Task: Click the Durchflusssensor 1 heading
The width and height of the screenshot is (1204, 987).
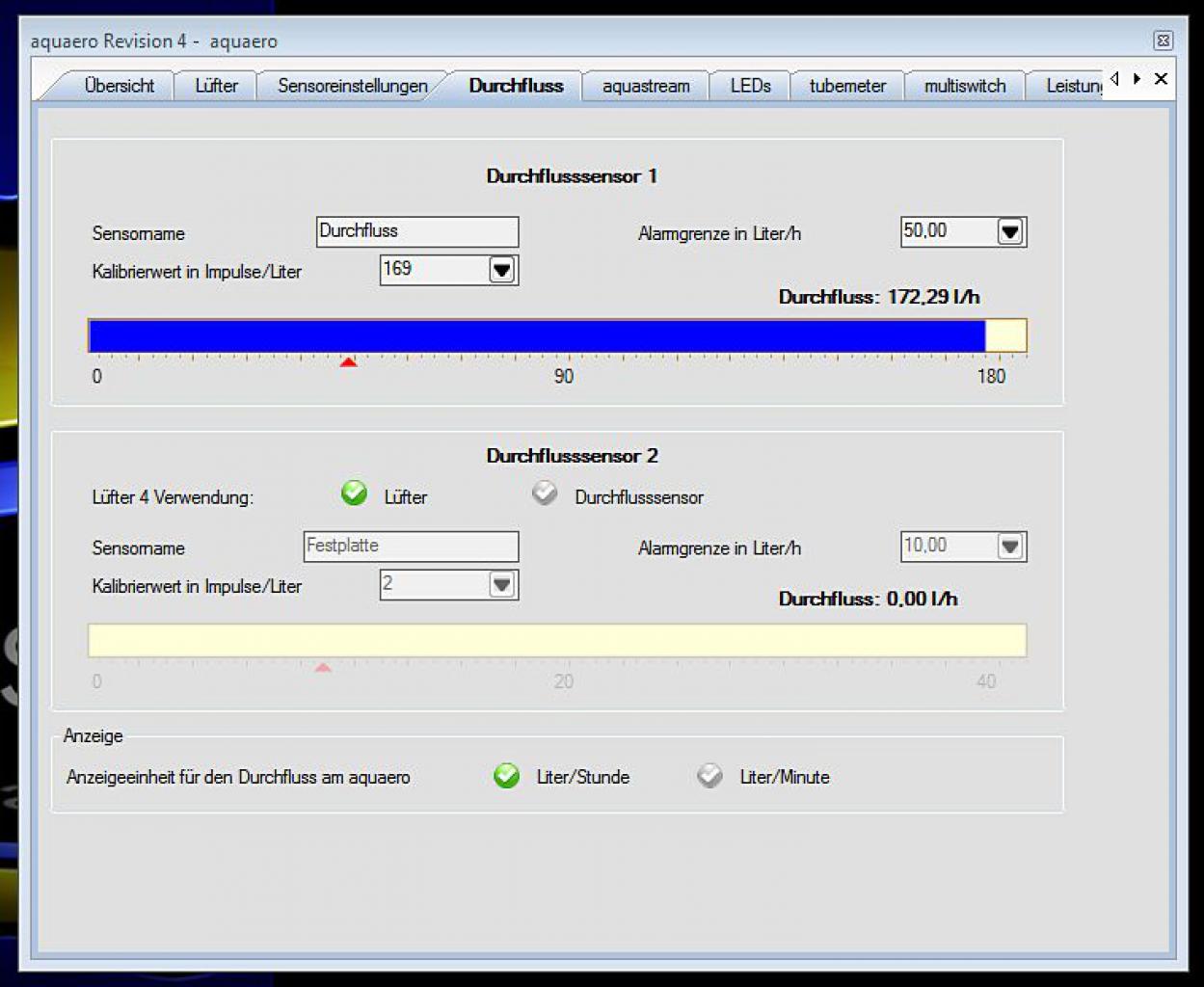Action: coord(572,175)
